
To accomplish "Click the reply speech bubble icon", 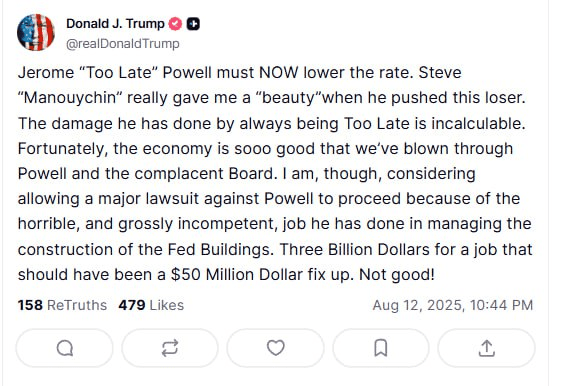I will pyautogui.click(x=65, y=348).
